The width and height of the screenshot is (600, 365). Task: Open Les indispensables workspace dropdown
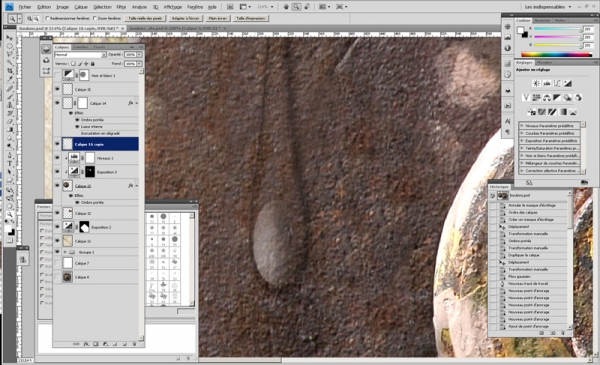pos(548,7)
